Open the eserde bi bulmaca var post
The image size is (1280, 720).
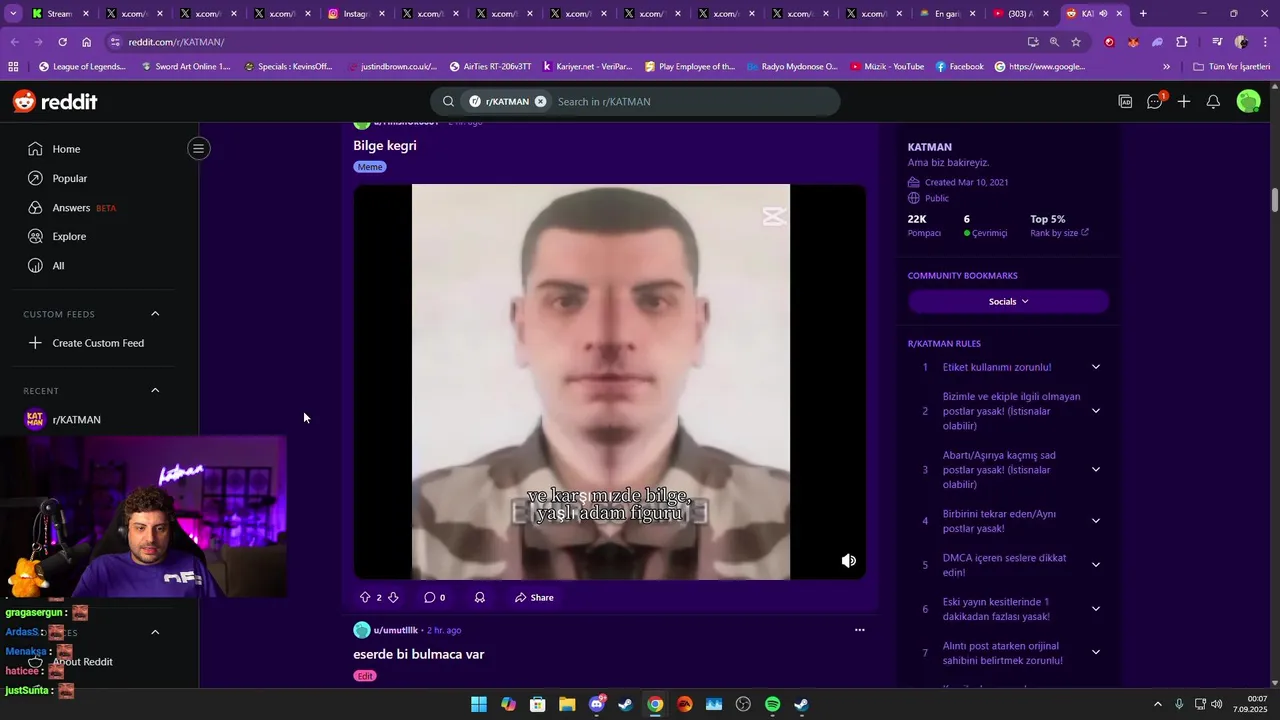418,654
